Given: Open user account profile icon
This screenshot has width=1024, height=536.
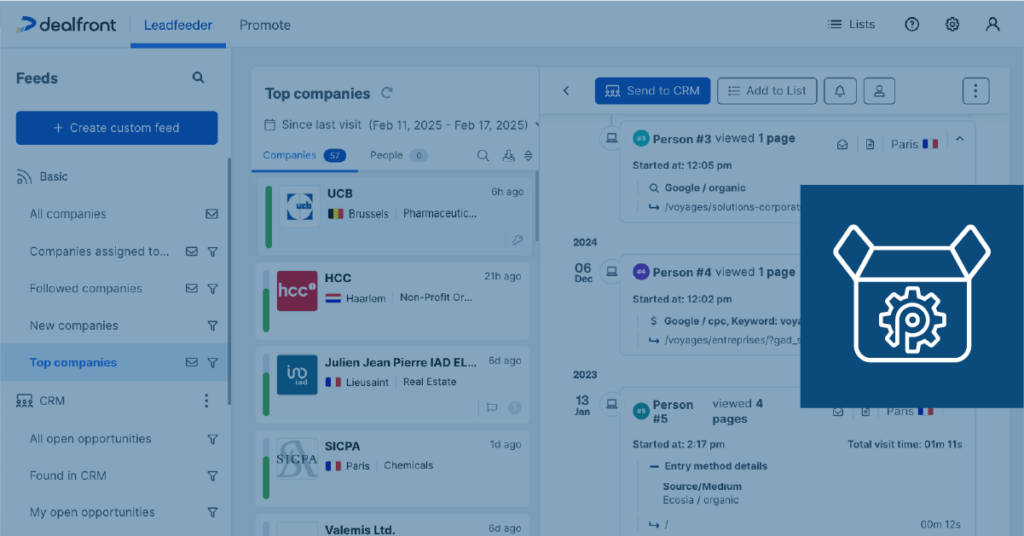Looking at the screenshot, I should coord(993,25).
